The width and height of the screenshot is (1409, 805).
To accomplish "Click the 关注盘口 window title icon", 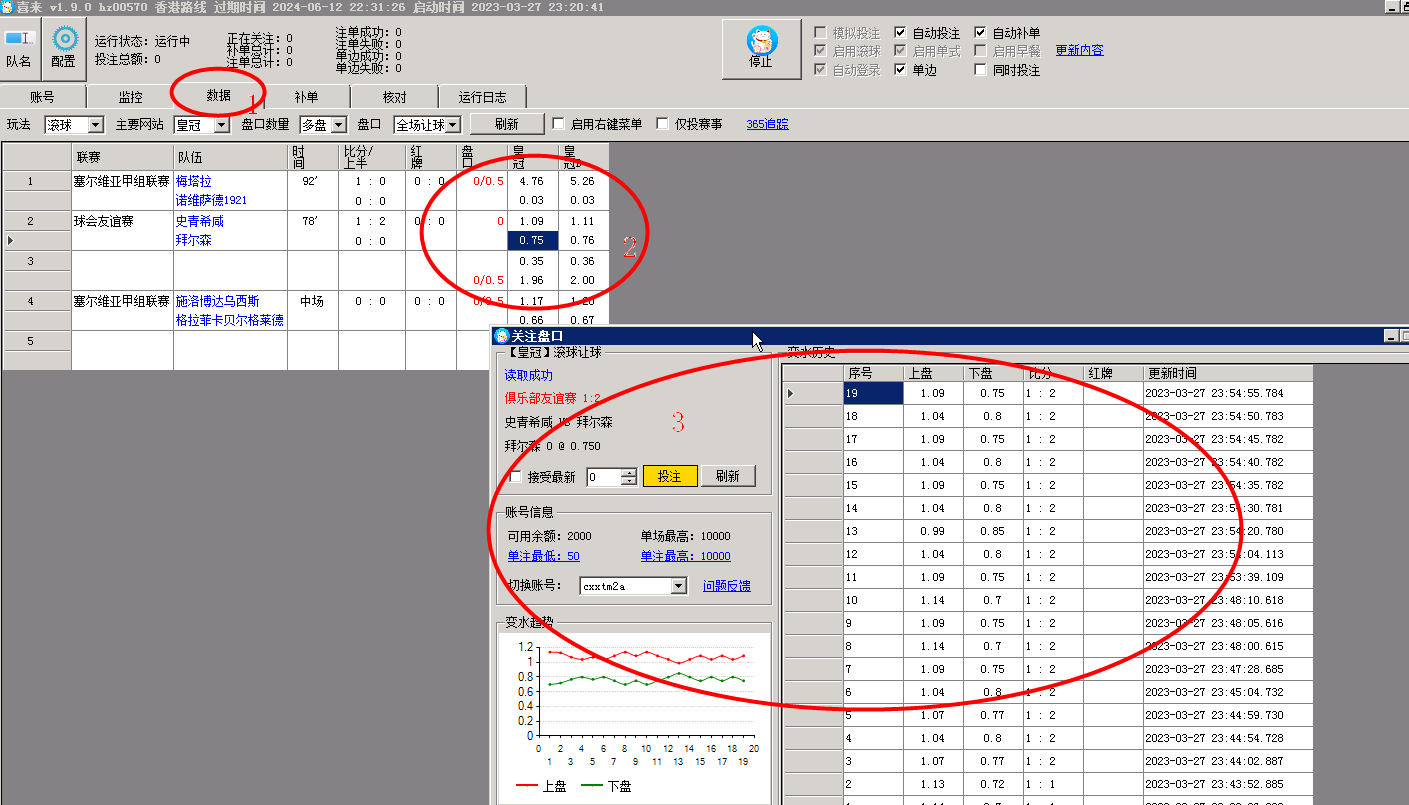I will (x=502, y=336).
